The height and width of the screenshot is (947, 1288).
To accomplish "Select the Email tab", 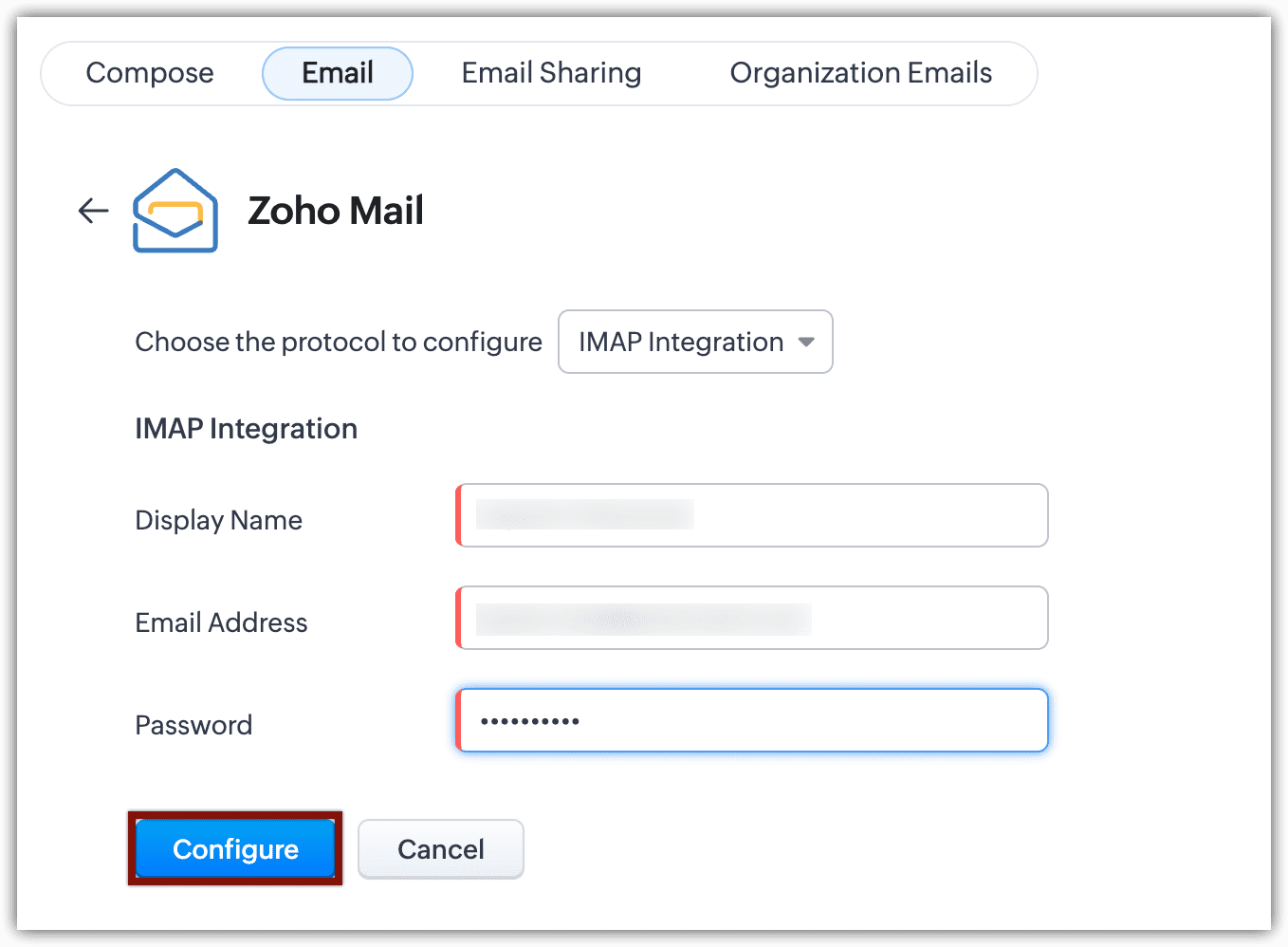I will click(338, 73).
